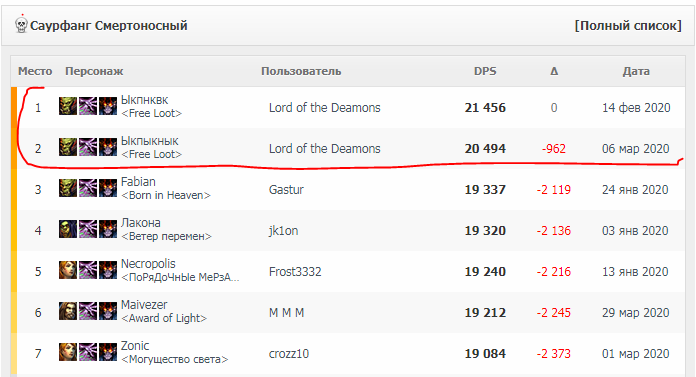Open the Fabian character link
The width and height of the screenshot is (696, 377).
click(x=138, y=182)
